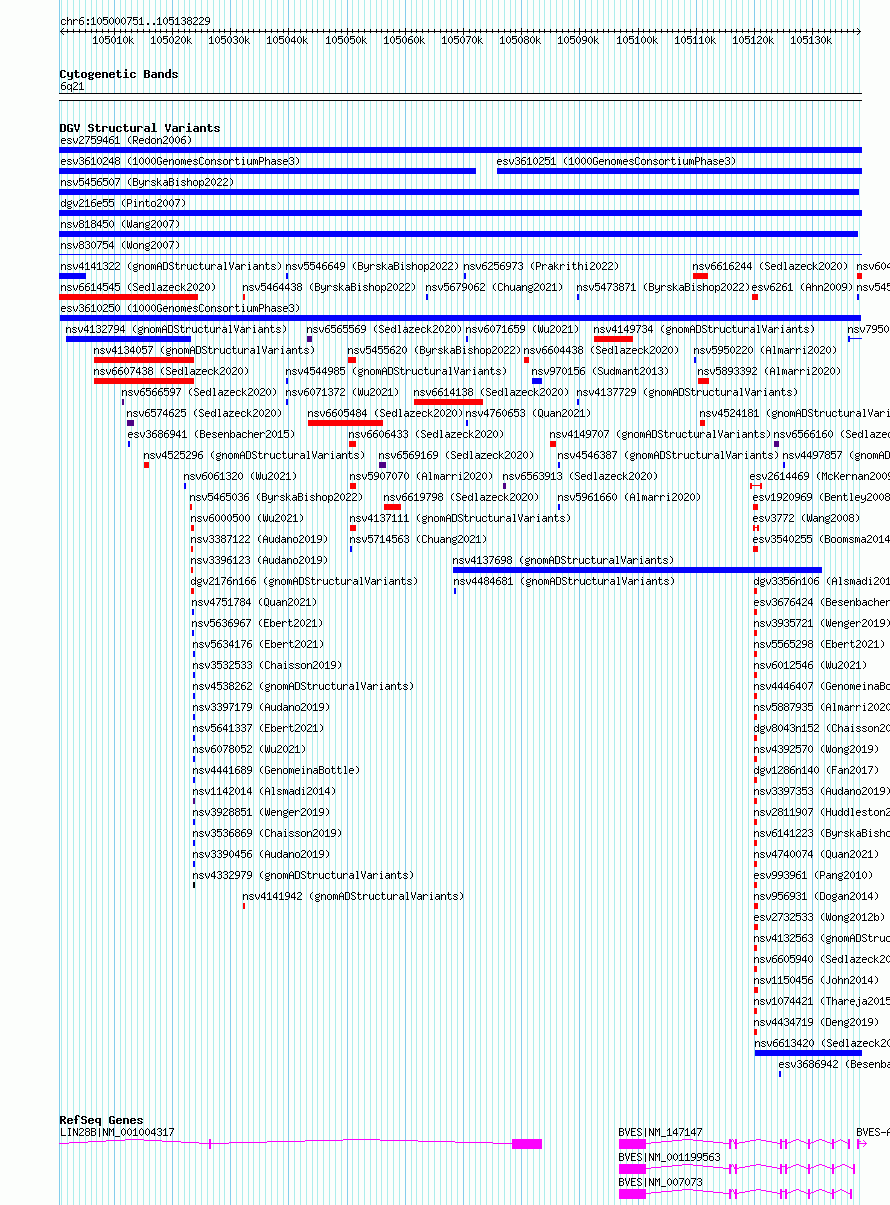Image resolution: width=890 pixels, height=1205 pixels.
Task: Click dgv216e55 (Pinto2007) variant
Action: click(123, 203)
